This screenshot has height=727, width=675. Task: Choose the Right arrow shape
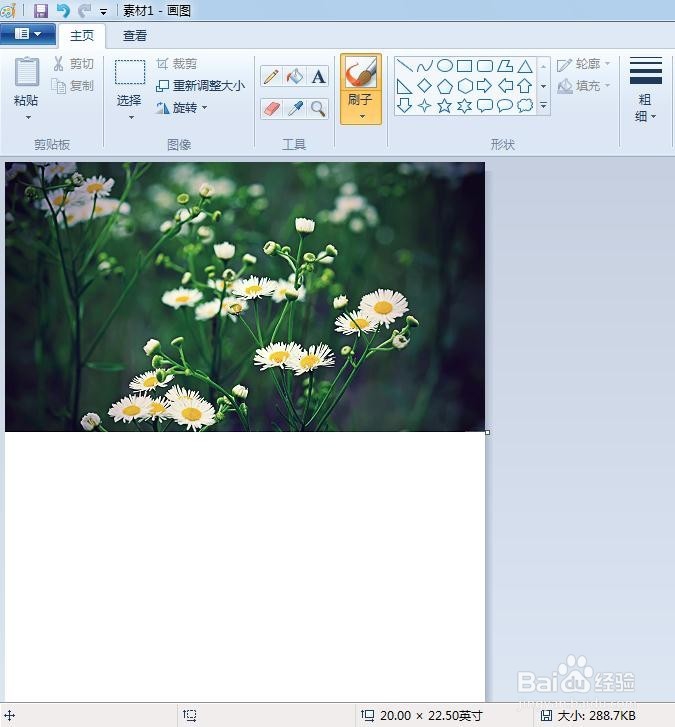(485, 86)
